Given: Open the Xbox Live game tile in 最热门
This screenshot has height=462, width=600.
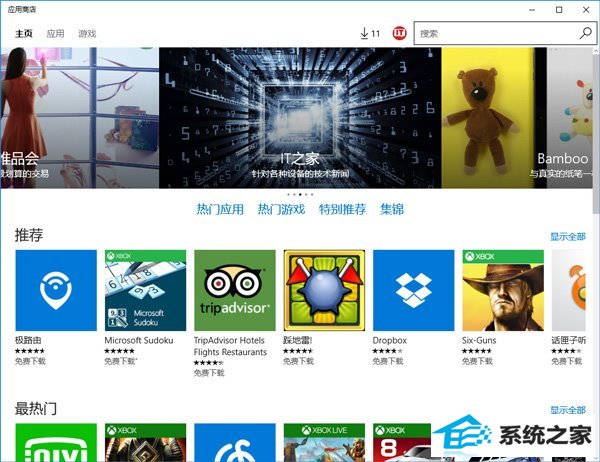Looking at the screenshot, I should [324, 442].
